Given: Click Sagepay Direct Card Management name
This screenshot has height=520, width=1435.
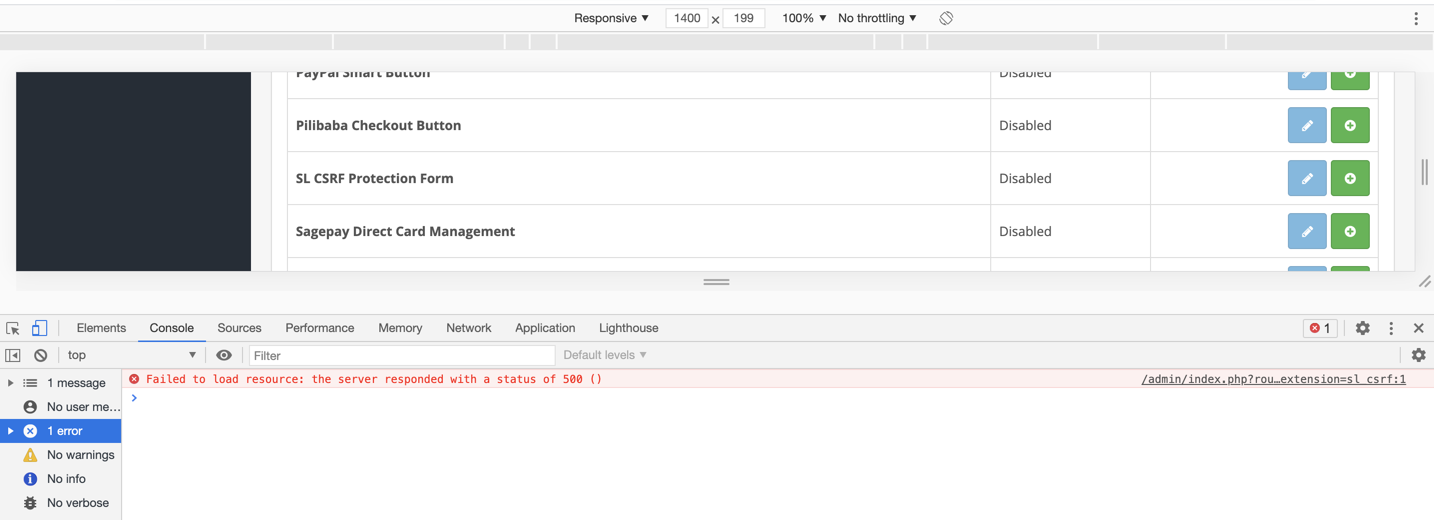Looking at the screenshot, I should click(405, 232).
